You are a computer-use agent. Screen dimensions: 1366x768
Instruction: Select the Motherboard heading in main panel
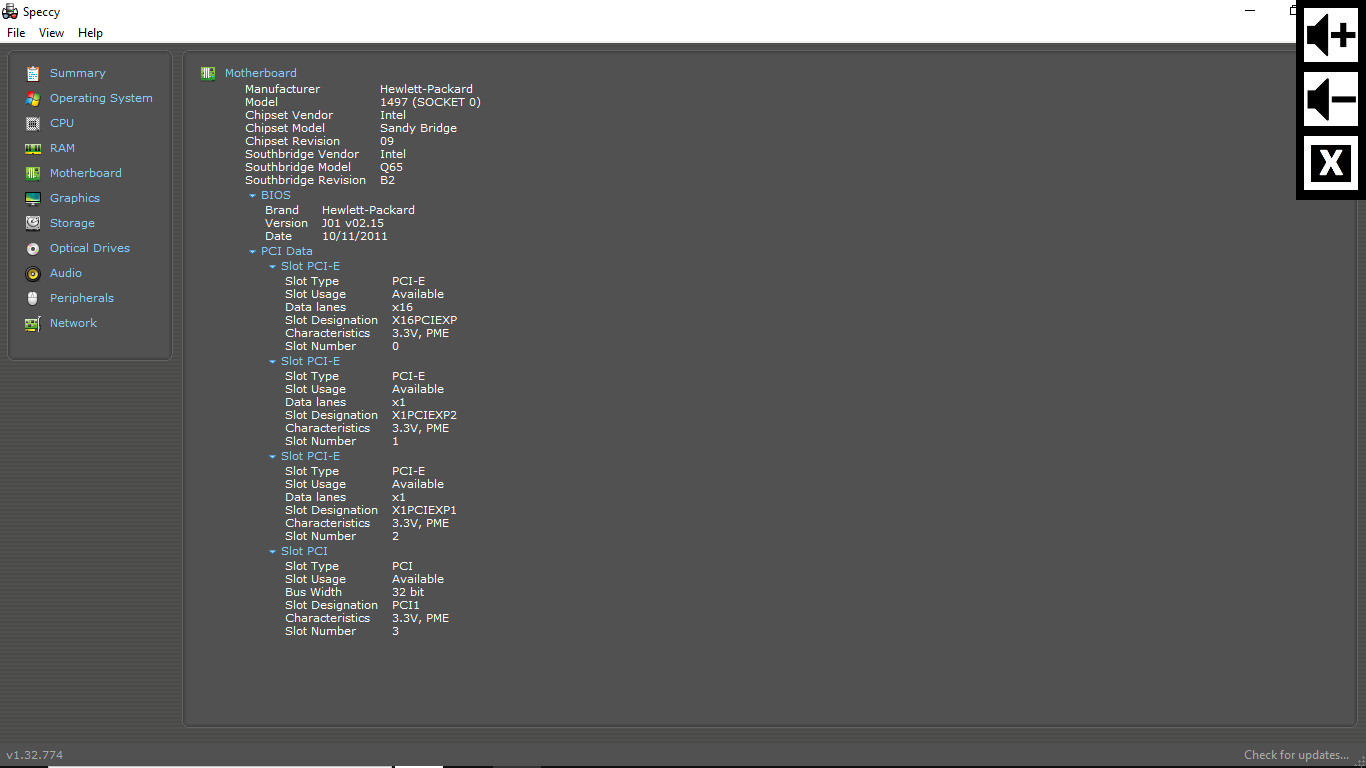(260, 73)
